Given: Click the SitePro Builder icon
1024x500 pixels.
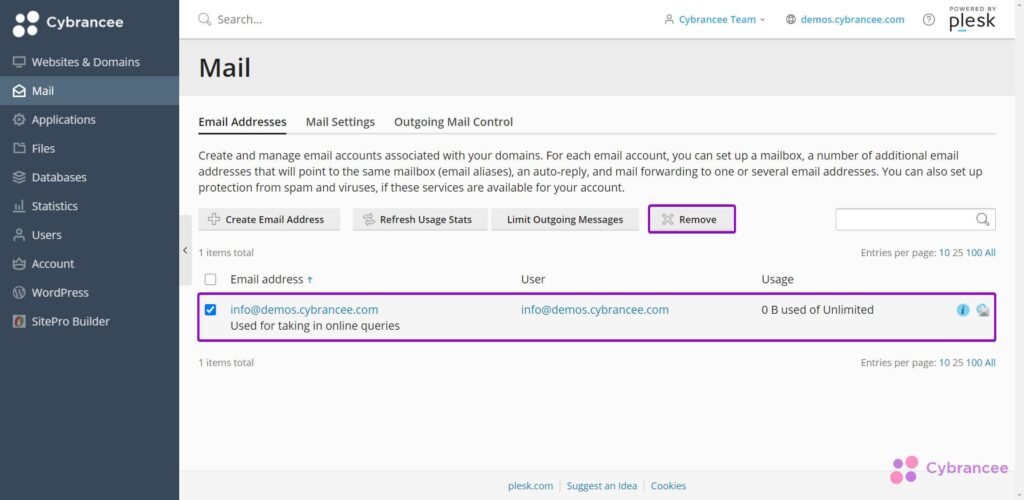Looking at the screenshot, I should 19,321.
